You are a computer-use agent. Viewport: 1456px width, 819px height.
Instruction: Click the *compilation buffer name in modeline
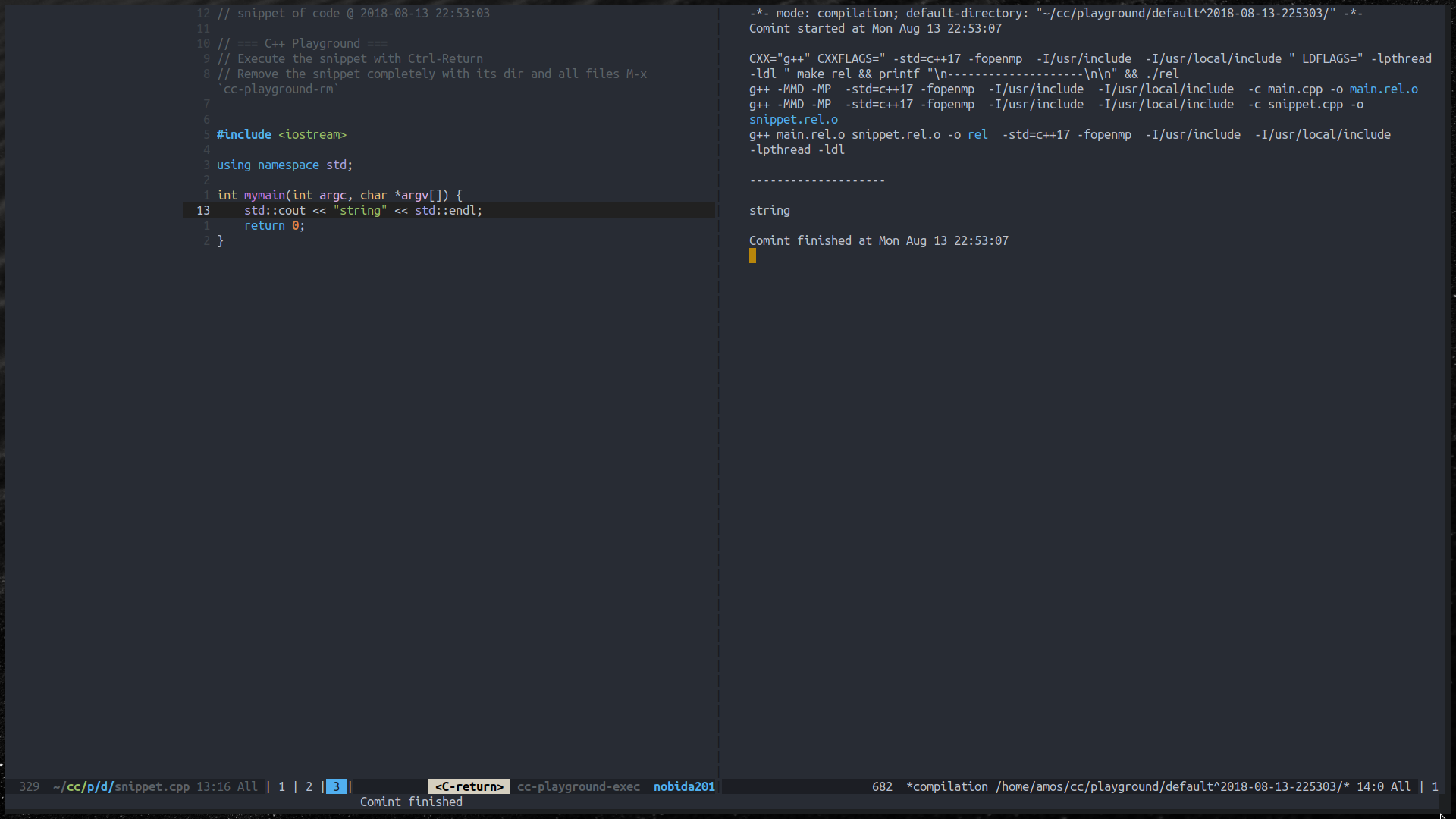click(947, 786)
